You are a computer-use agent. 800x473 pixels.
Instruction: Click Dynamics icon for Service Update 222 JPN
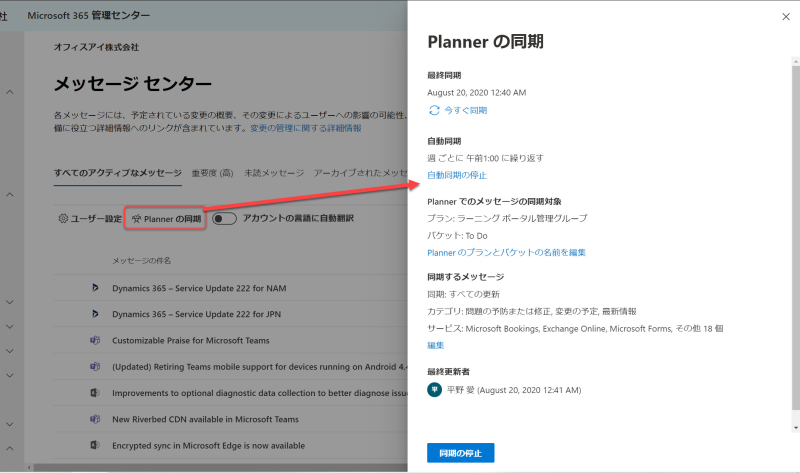pos(95,314)
